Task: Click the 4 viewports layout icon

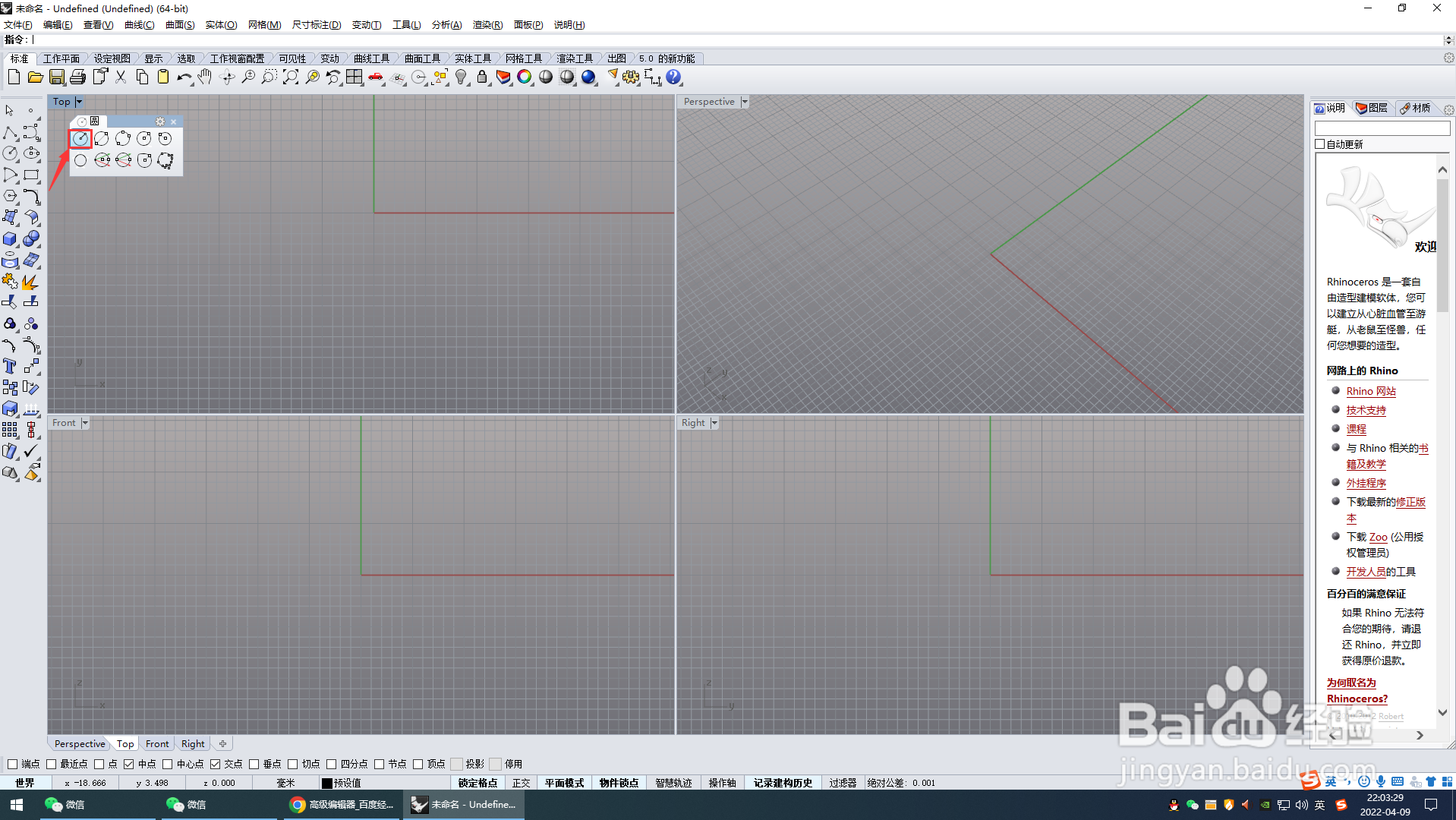Action: 355,77
